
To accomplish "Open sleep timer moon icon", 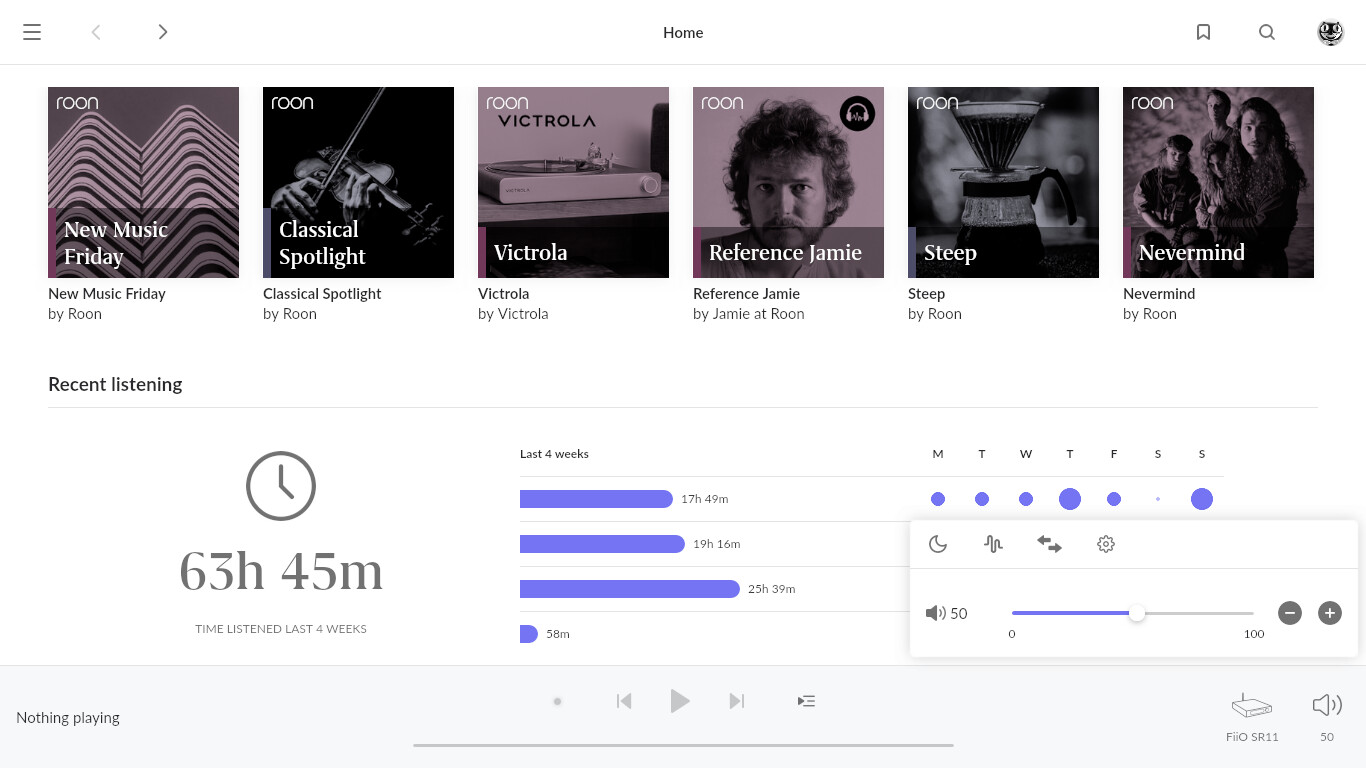I will (938, 544).
